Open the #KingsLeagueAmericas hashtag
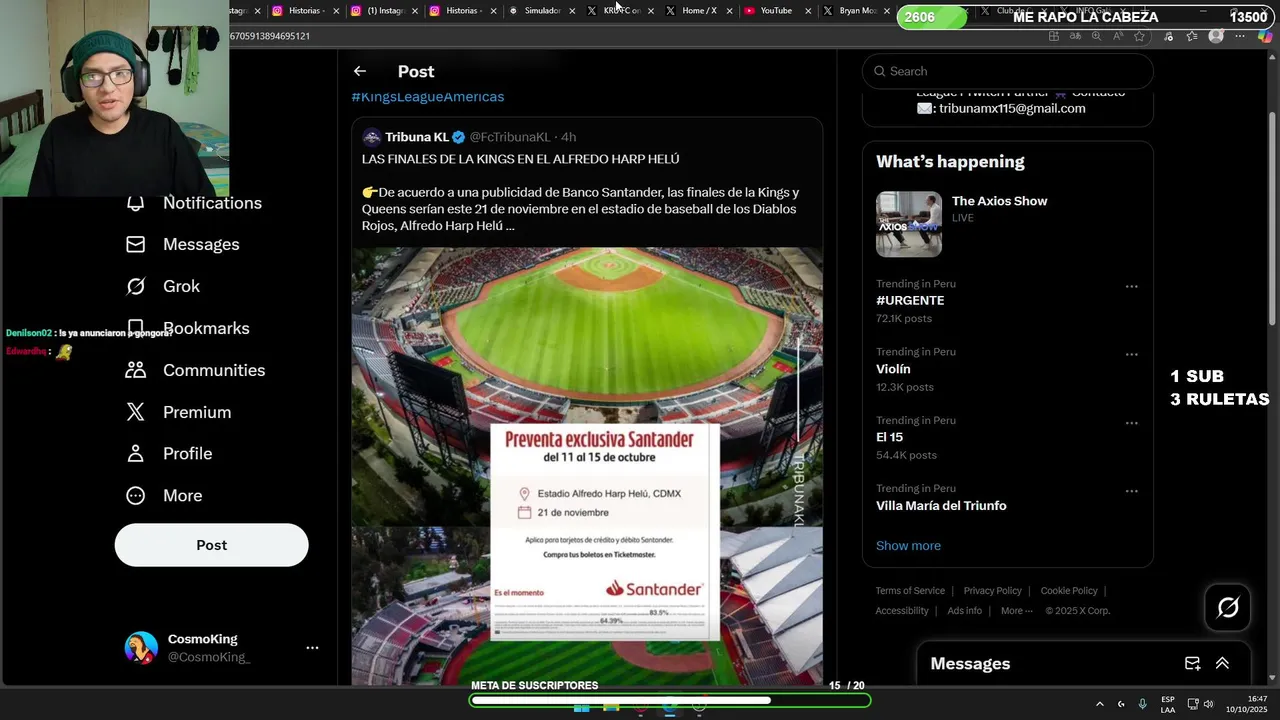 427,97
